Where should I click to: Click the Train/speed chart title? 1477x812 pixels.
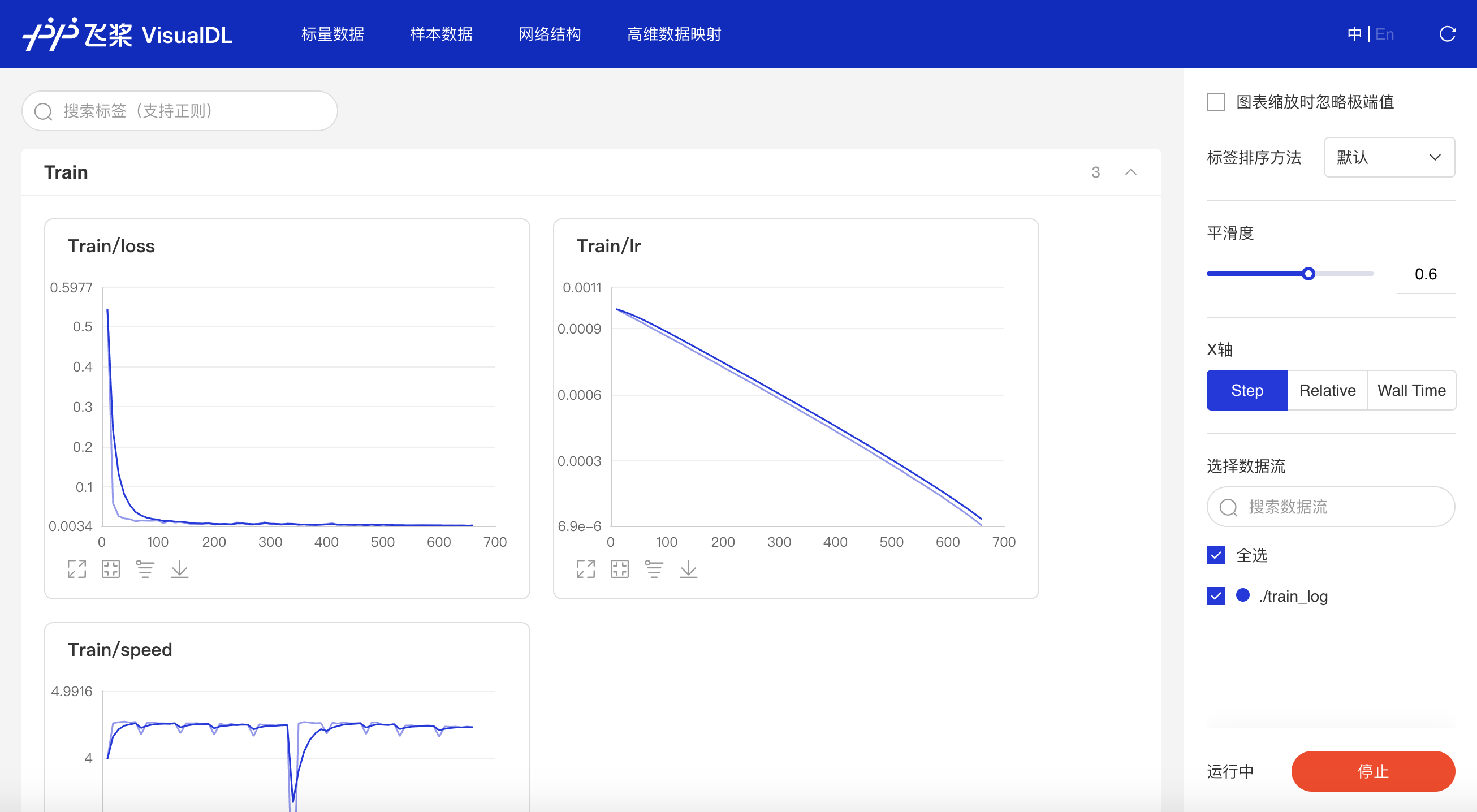tap(120, 650)
